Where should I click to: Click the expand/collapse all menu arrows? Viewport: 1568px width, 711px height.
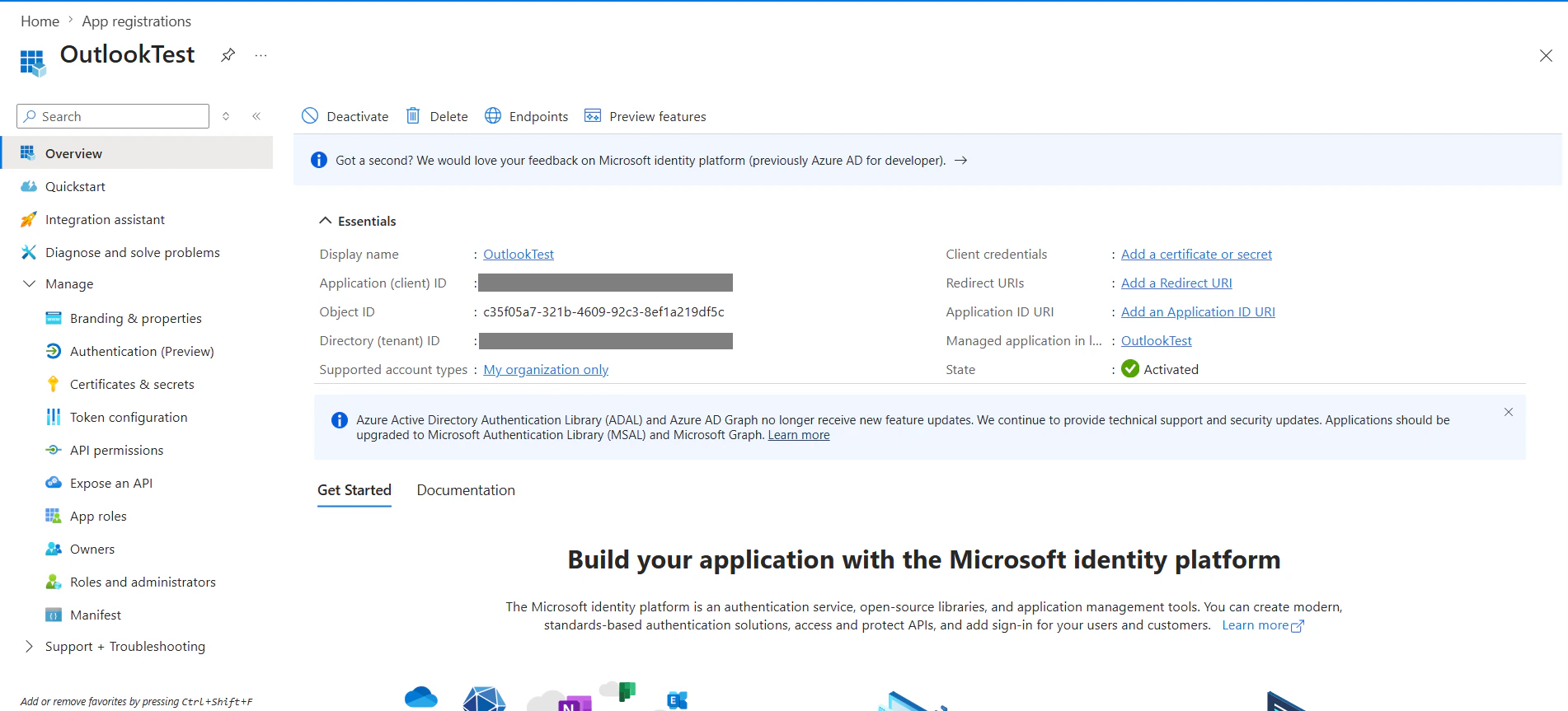point(226,116)
